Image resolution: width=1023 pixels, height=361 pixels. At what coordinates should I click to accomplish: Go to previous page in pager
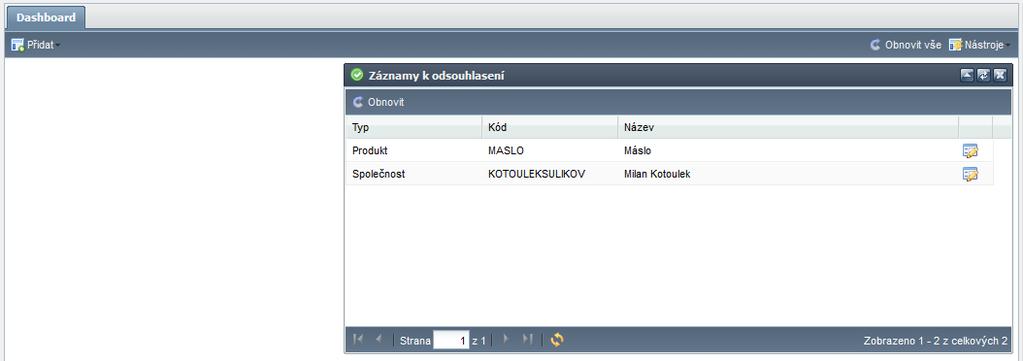click(x=378, y=339)
